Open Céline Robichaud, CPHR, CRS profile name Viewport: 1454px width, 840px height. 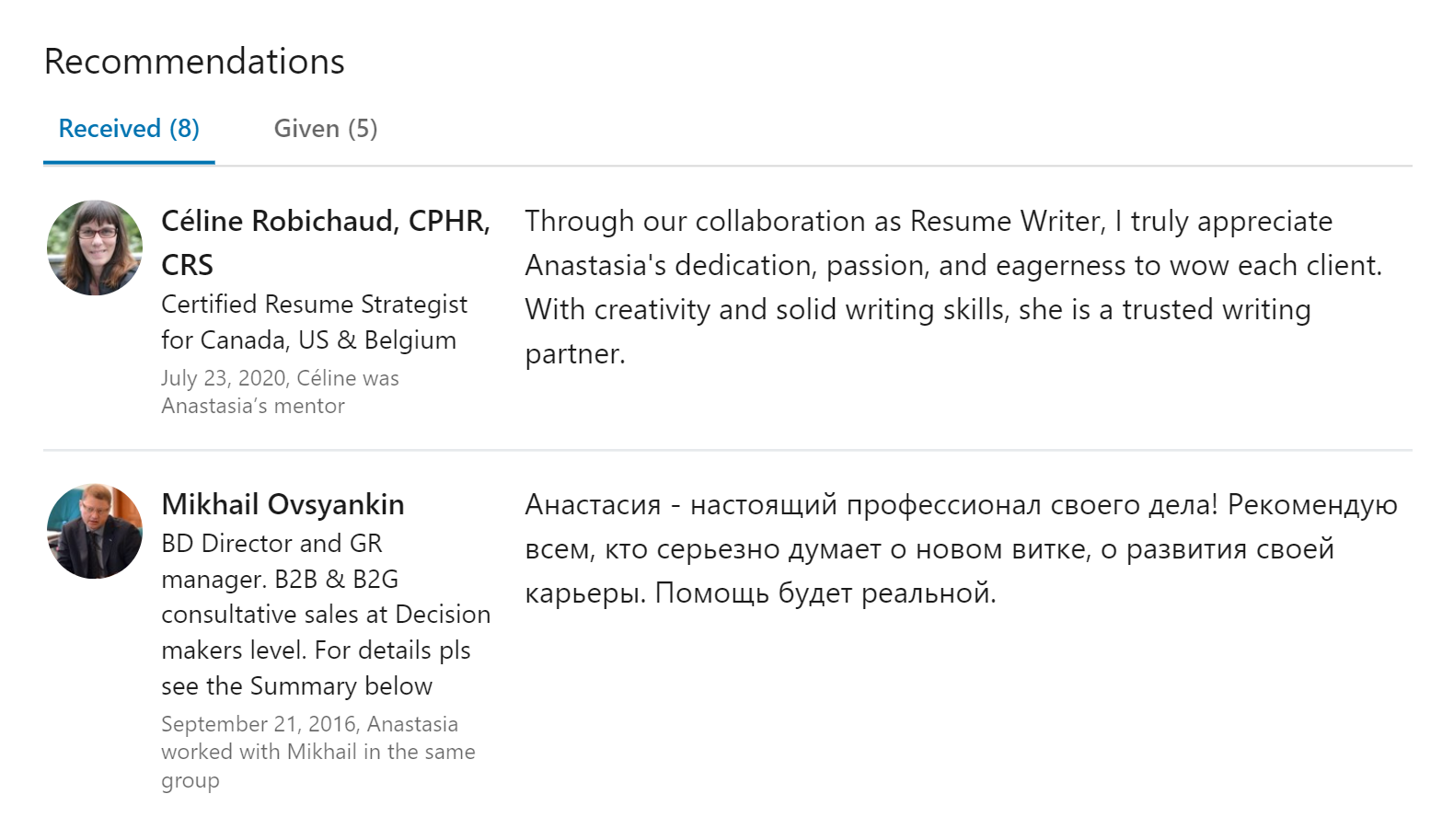pos(326,243)
